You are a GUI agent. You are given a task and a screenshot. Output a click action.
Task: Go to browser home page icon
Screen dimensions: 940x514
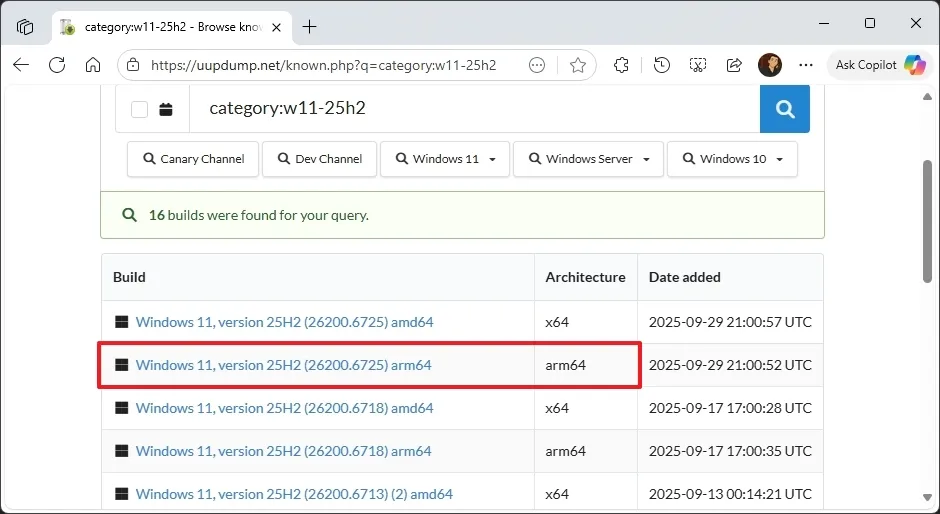click(x=93, y=65)
